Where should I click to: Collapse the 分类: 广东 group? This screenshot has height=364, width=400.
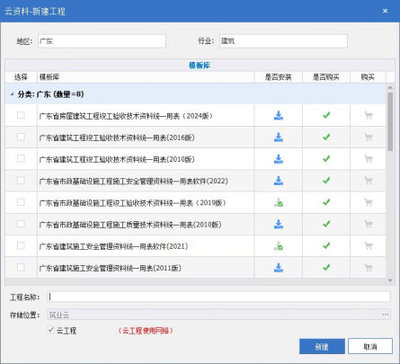tap(12, 94)
